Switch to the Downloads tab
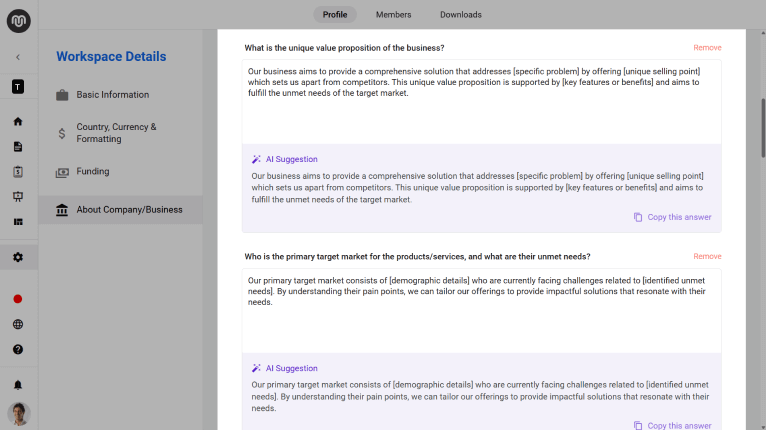This screenshot has width=766, height=430. click(x=460, y=15)
